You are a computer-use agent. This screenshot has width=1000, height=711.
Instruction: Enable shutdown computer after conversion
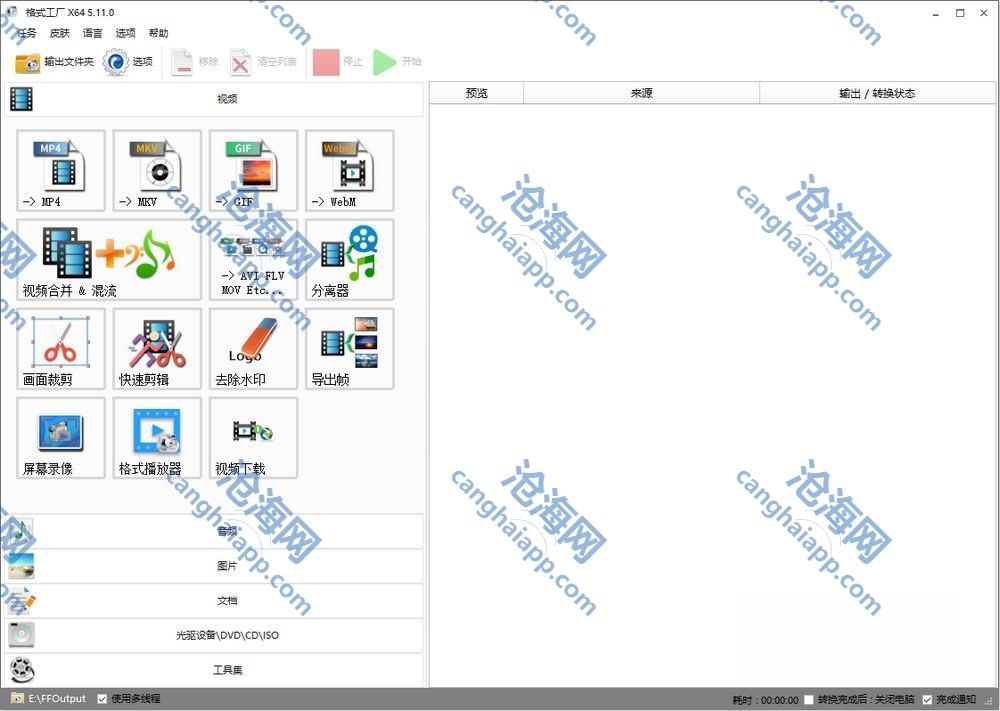pos(808,700)
